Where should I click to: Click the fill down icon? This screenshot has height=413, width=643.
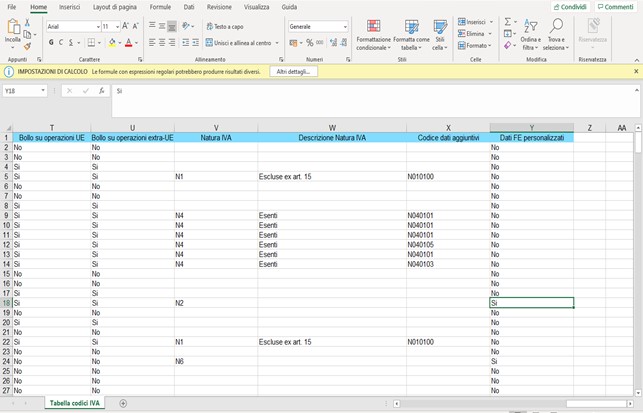click(508, 34)
